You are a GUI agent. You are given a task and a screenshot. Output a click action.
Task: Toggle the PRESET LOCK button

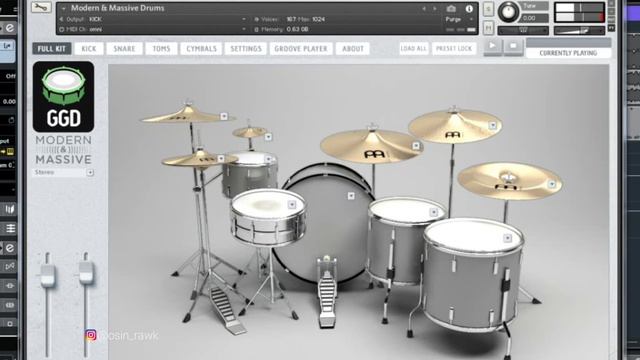[x=453, y=49]
